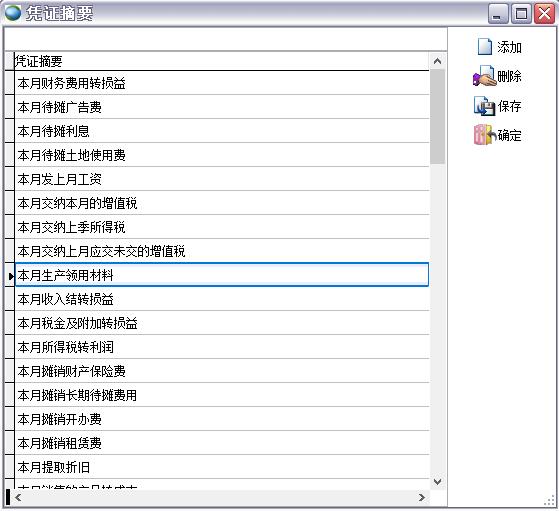The image size is (559, 511).
Task: Click the 保存 (Save) disk icon
Action: click(484, 106)
